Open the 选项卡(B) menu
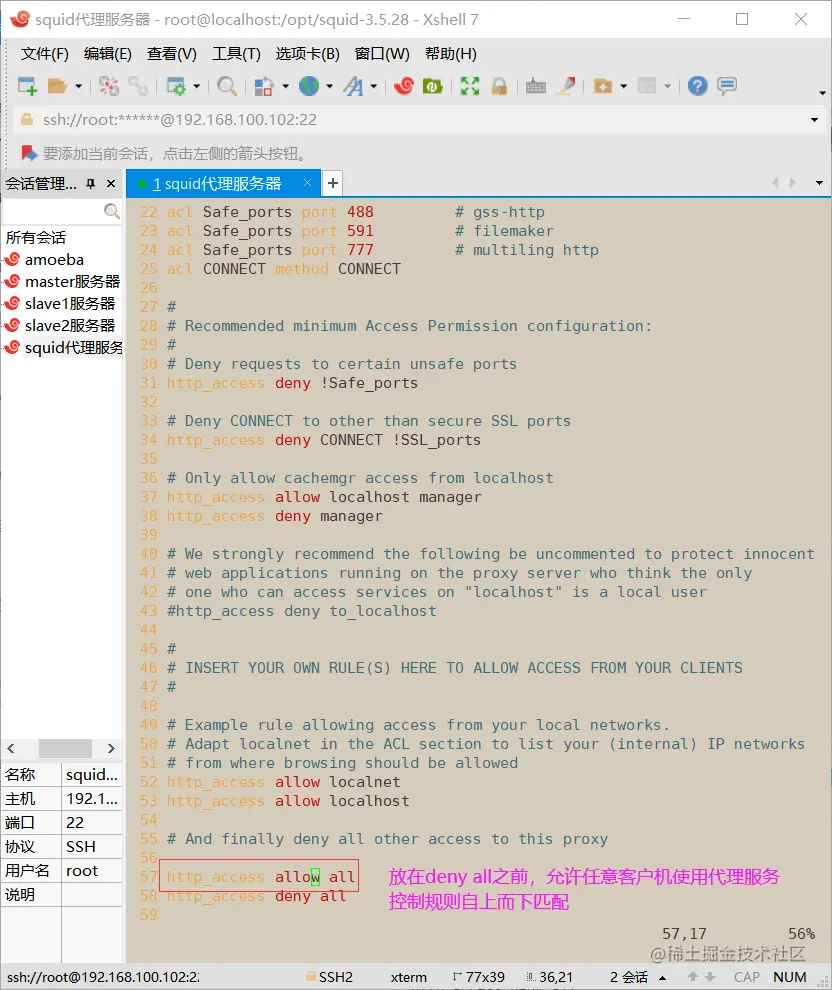832x990 pixels. pyautogui.click(x=307, y=54)
